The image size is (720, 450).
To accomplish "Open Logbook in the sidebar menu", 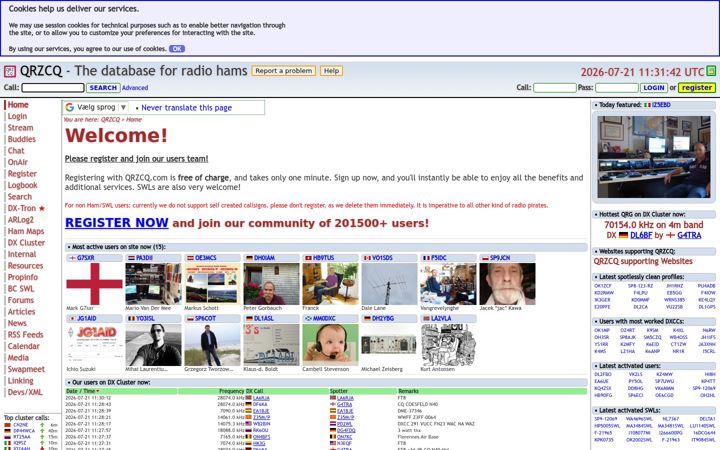I will tap(22, 185).
